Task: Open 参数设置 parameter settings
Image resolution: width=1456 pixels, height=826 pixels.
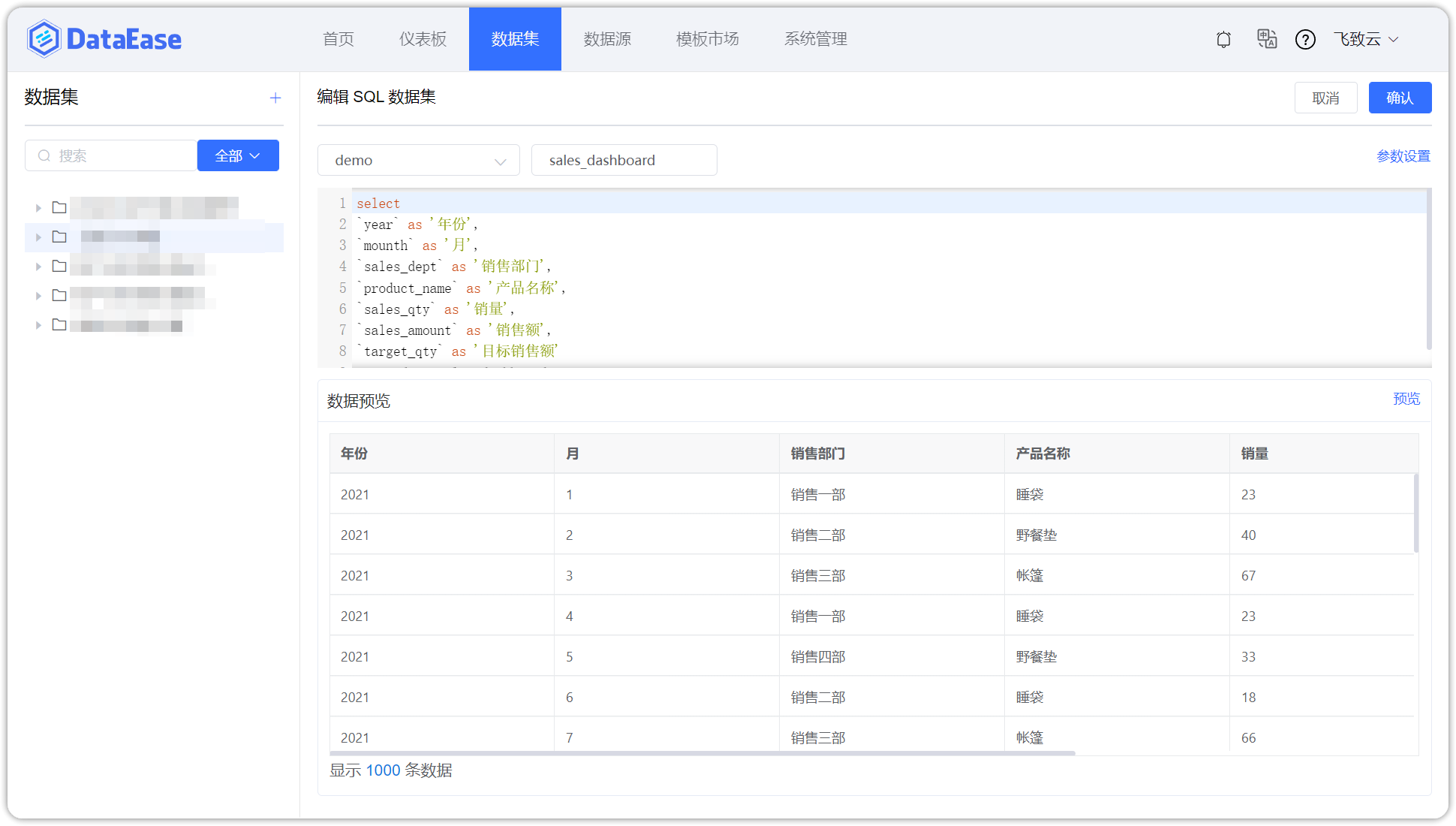Action: 1403,155
